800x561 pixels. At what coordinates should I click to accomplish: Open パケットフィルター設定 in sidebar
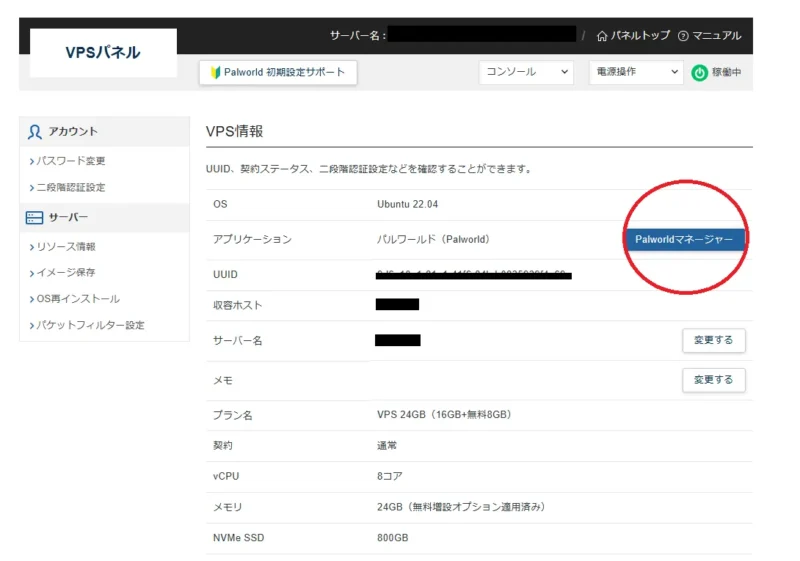pyautogui.click(x=90, y=325)
